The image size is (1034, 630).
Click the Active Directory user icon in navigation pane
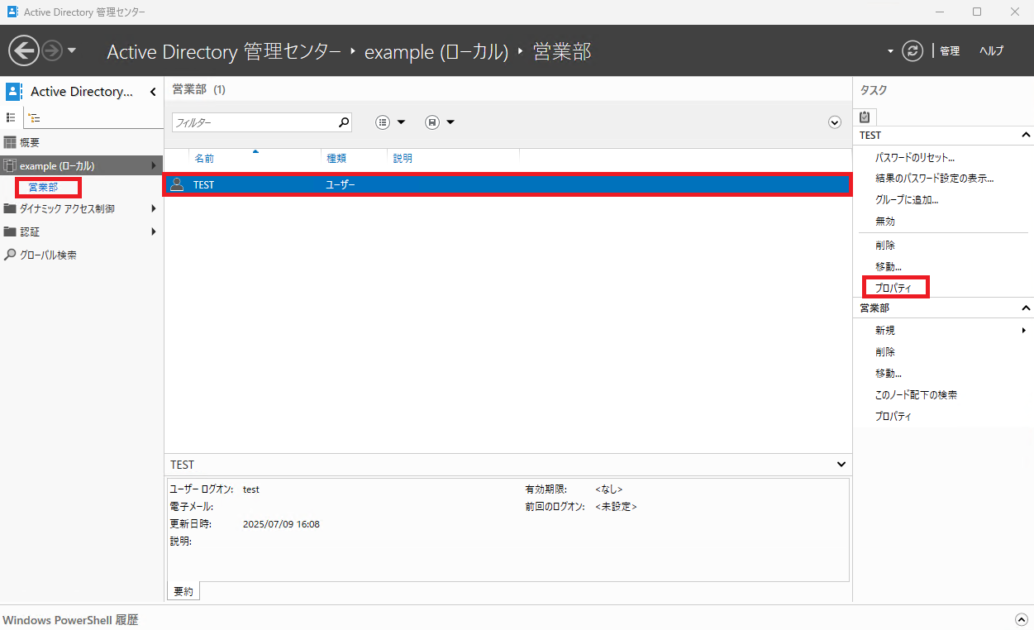[14, 91]
